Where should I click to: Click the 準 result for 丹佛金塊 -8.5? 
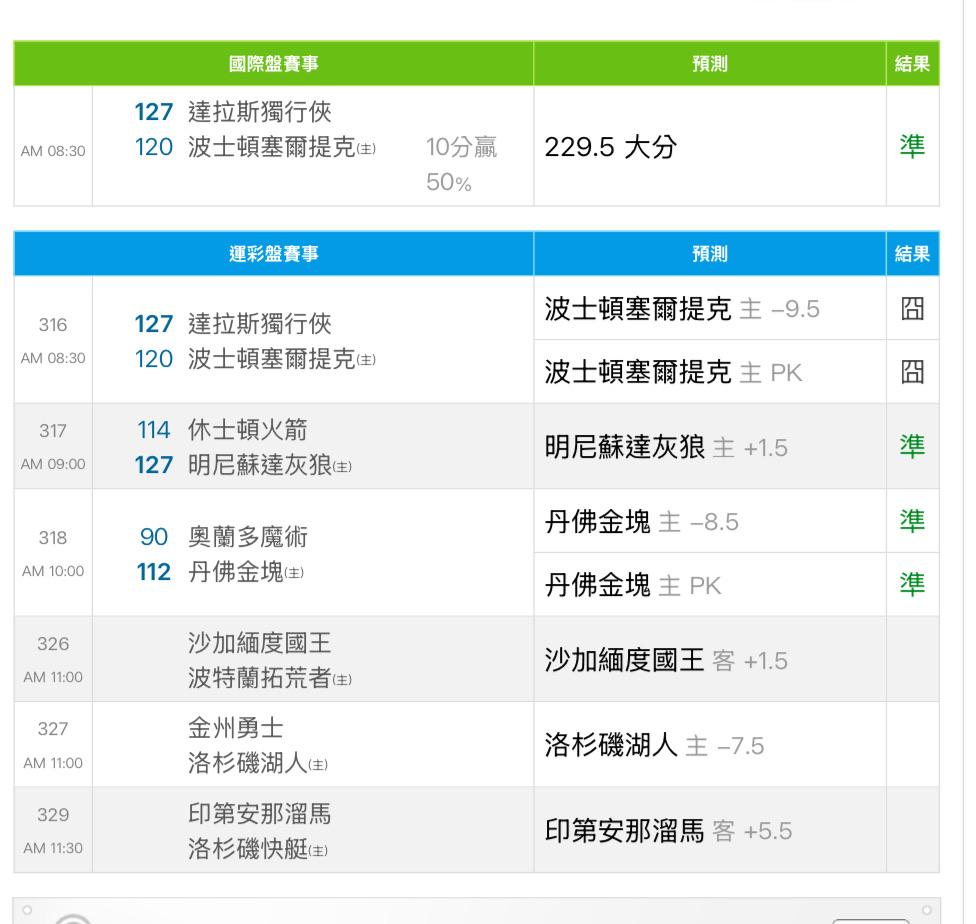click(x=913, y=521)
